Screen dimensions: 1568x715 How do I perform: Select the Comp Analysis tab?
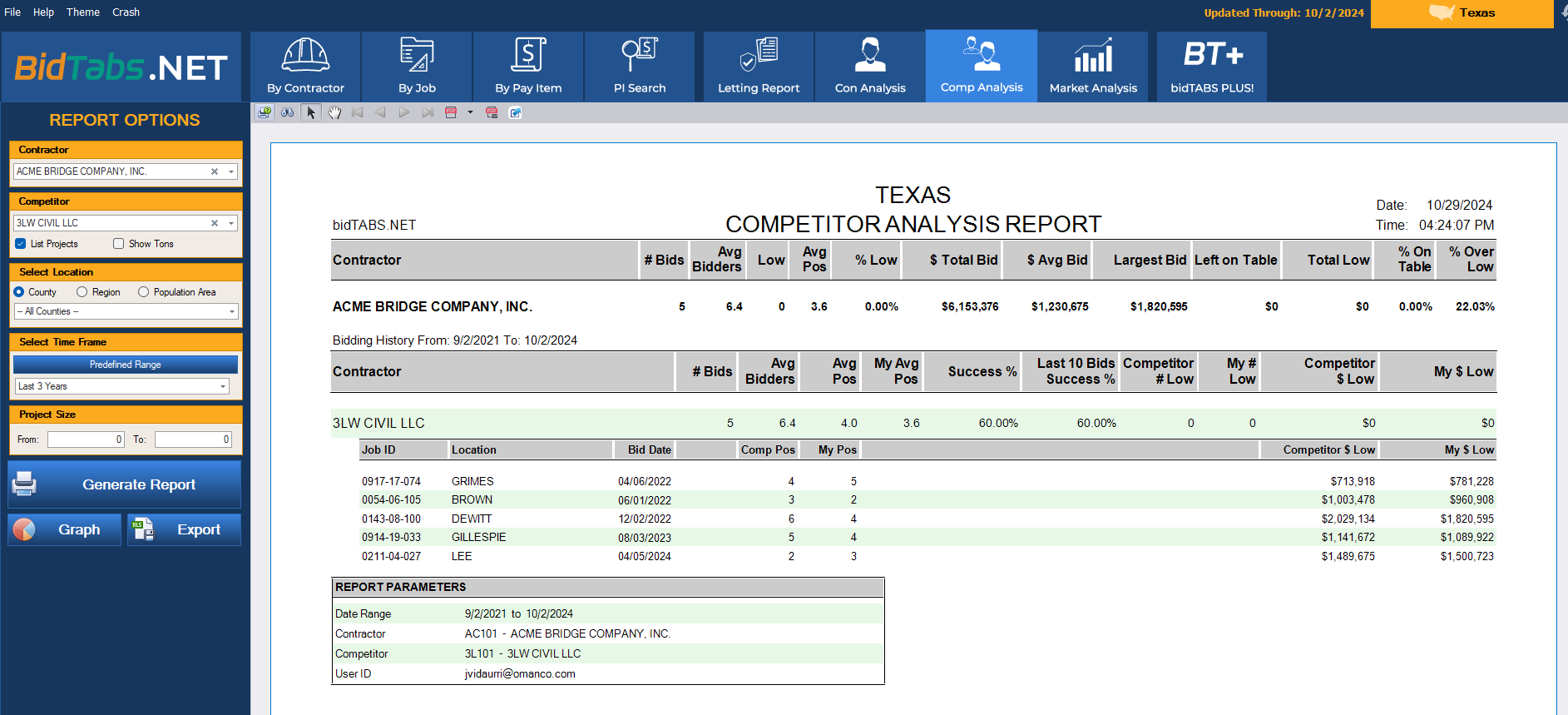click(x=982, y=67)
